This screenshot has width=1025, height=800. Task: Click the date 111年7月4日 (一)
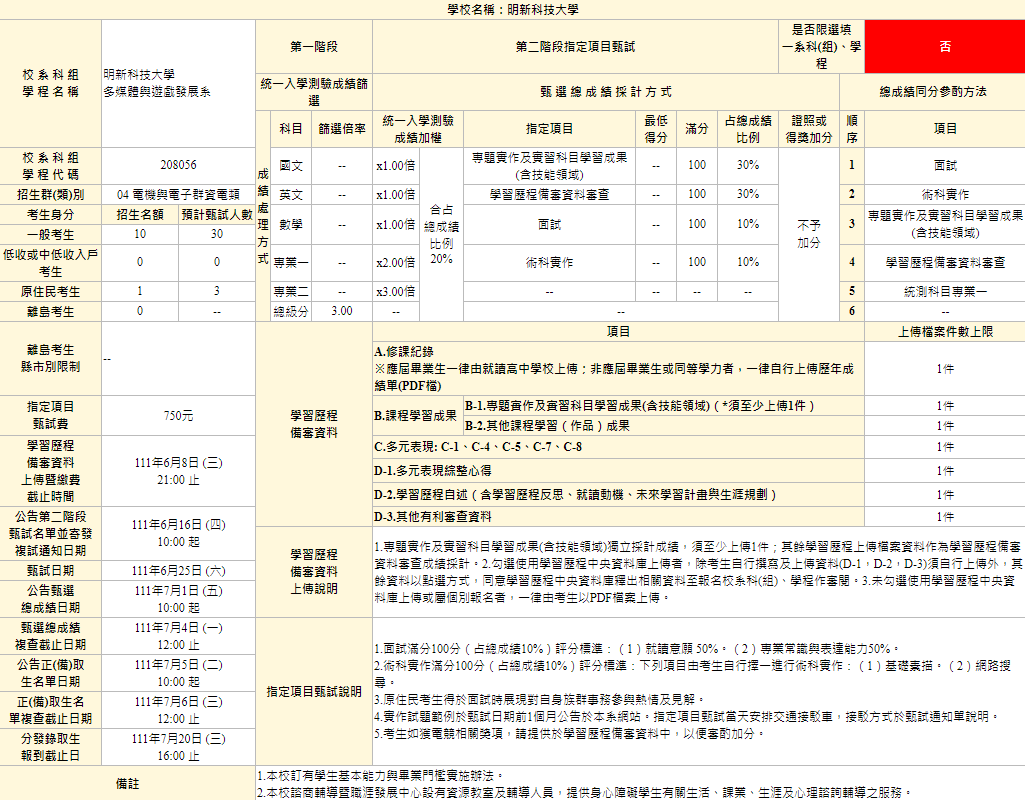point(178,628)
